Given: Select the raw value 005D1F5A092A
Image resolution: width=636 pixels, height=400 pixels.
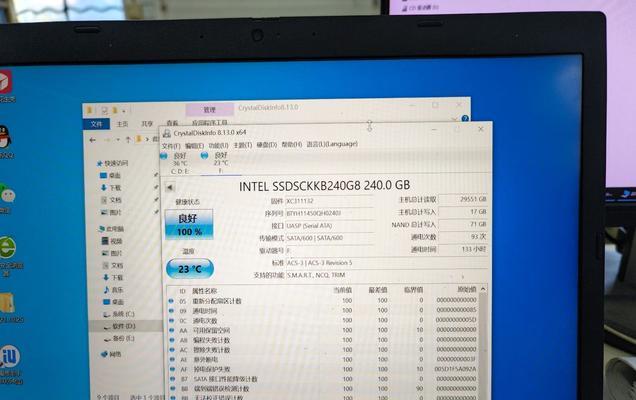Looking at the screenshot, I should pos(455,369).
